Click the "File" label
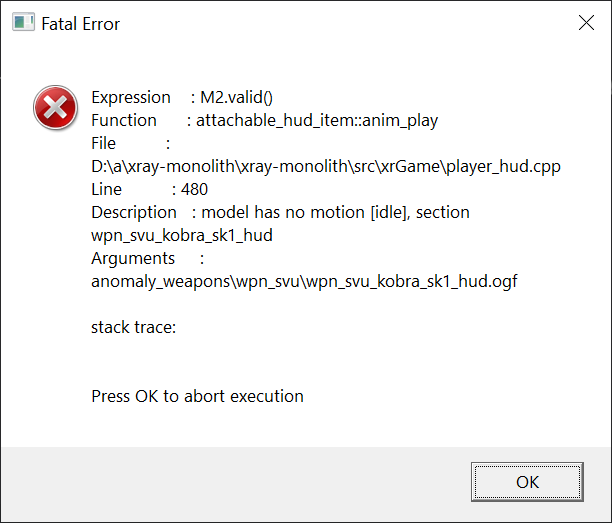Viewport: 612px width, 523px height. (x=104, y=143)
